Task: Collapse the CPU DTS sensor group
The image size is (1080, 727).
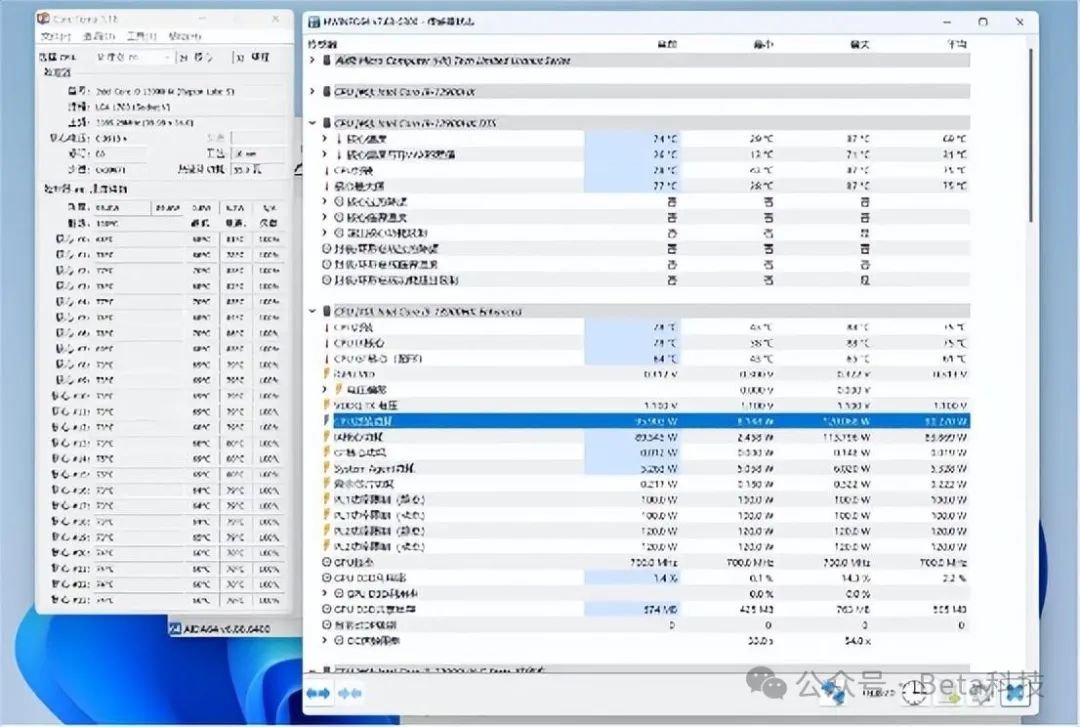Action: point(313,123)
